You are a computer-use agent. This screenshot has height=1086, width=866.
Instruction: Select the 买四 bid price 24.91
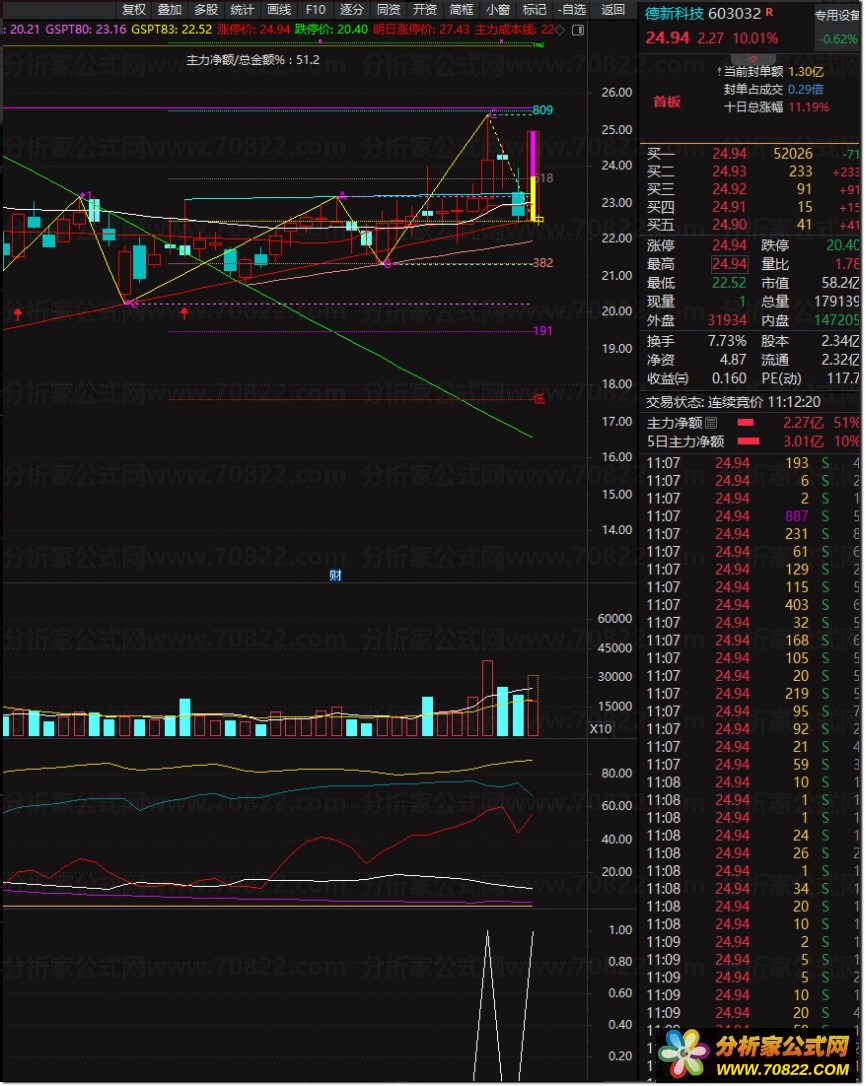[x=730, y=206]
